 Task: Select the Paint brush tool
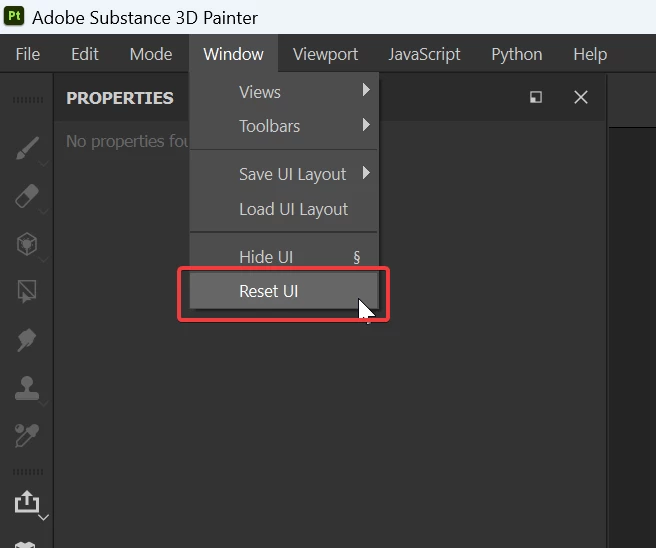click(27, 148)
